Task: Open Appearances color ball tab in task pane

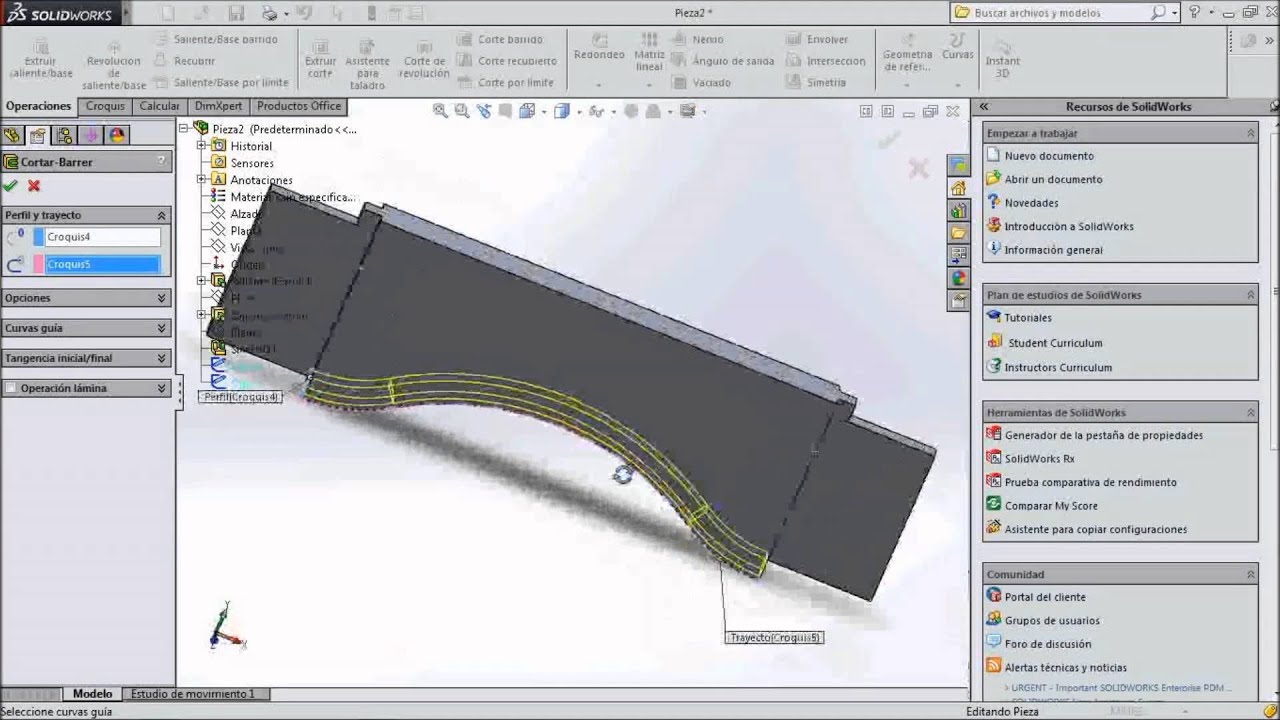Action: coord(959,278)
